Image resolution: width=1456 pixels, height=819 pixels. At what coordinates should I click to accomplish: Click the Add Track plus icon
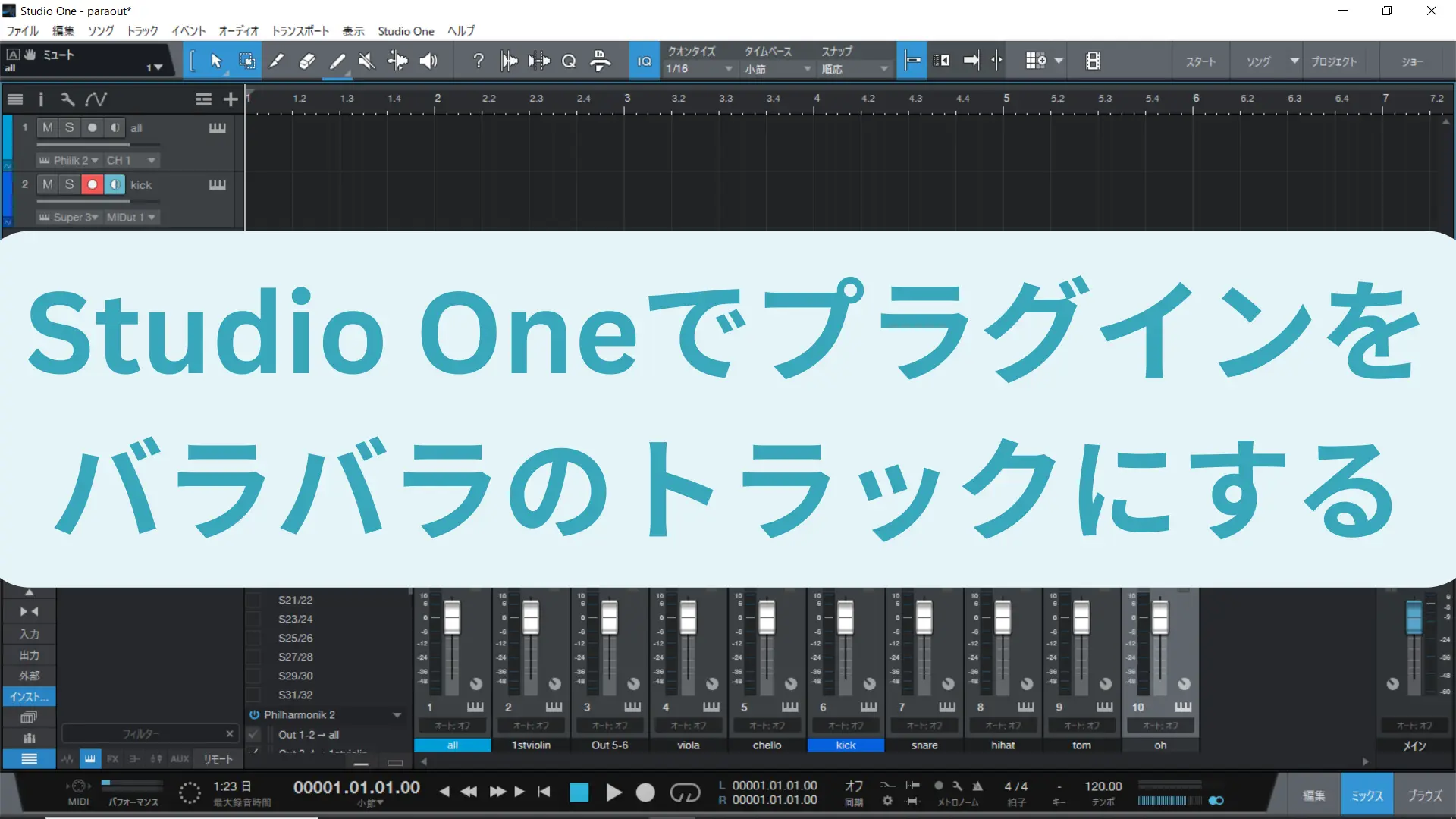pyautogui.click(x=231, y=99)
